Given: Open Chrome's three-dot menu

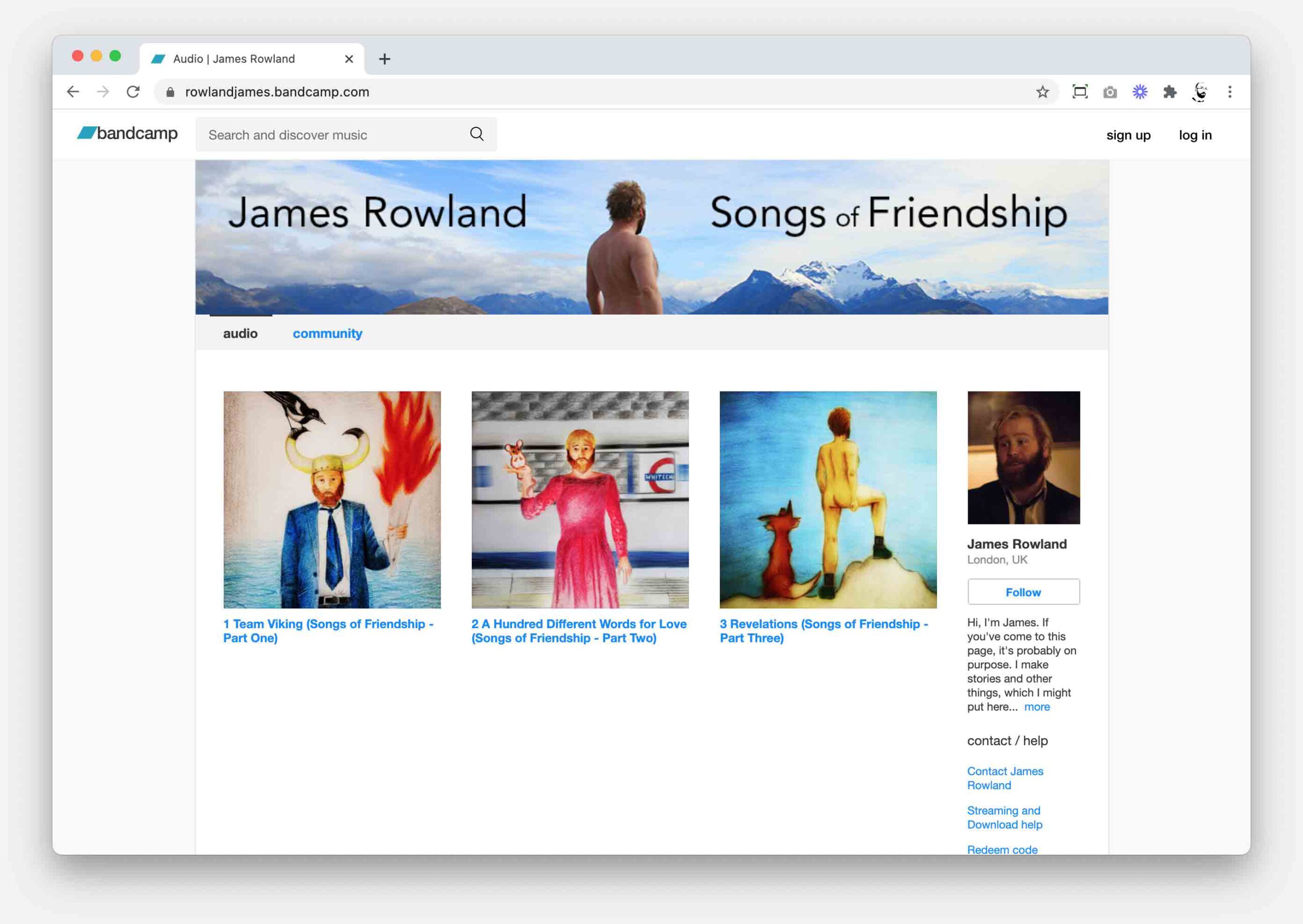Looking at the screenshot, I should [1230, 92].
